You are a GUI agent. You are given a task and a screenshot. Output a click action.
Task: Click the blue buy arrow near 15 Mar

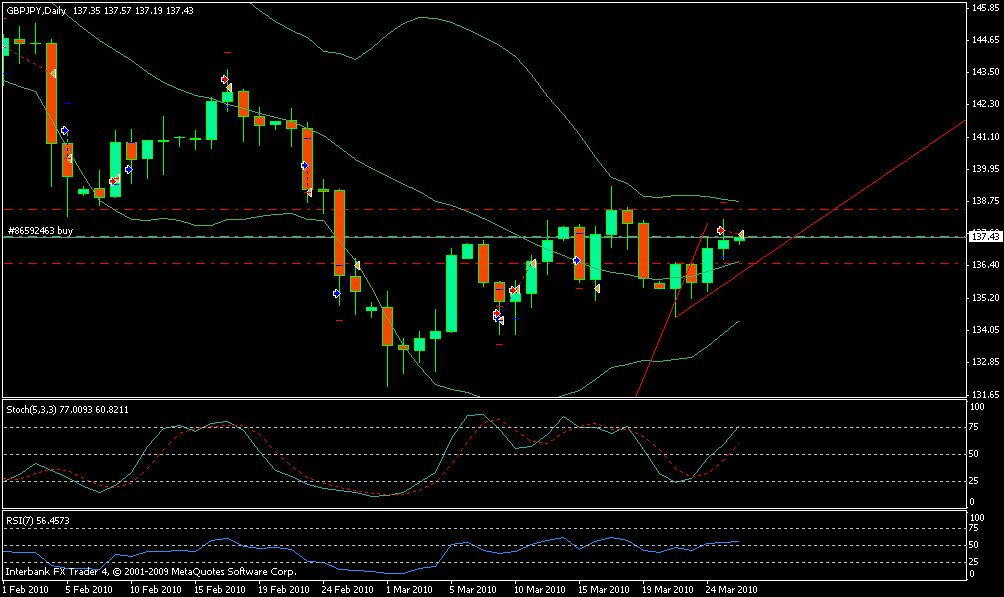(577, 260)
